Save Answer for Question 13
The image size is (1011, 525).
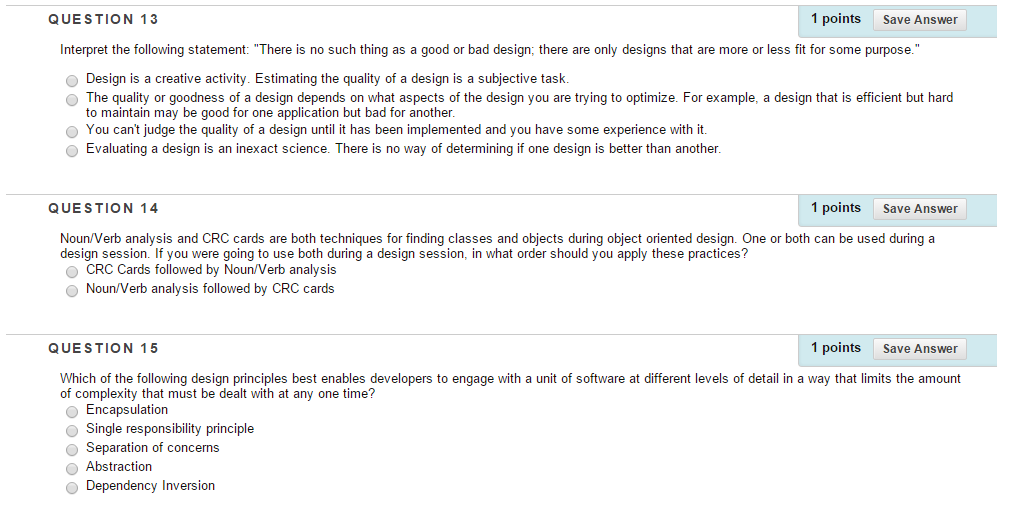[919, 20]
